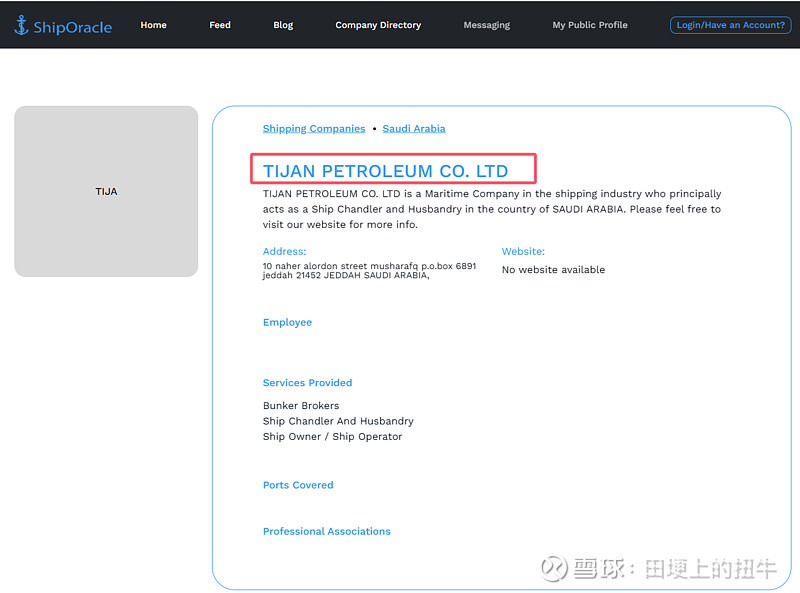View My Public Profile
Viewport: 800px width, 593px height.
(x=590, y=25)
